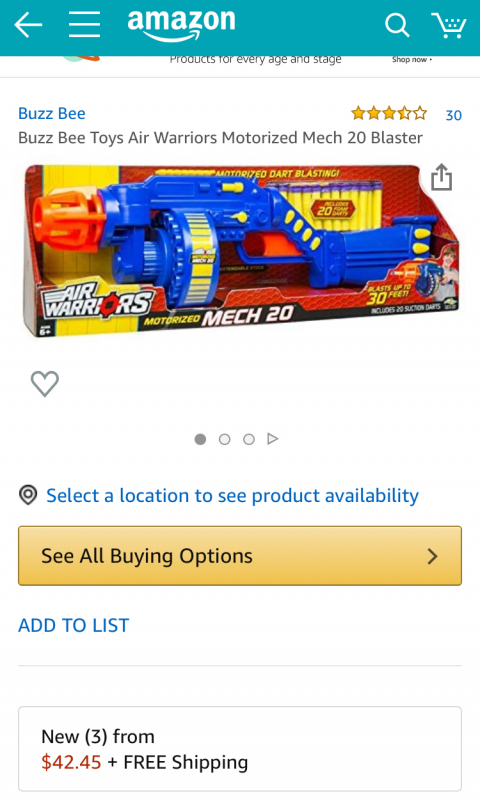Open the shopping cart icon
This screenshot has height=800, width=480.
(449, 25)
